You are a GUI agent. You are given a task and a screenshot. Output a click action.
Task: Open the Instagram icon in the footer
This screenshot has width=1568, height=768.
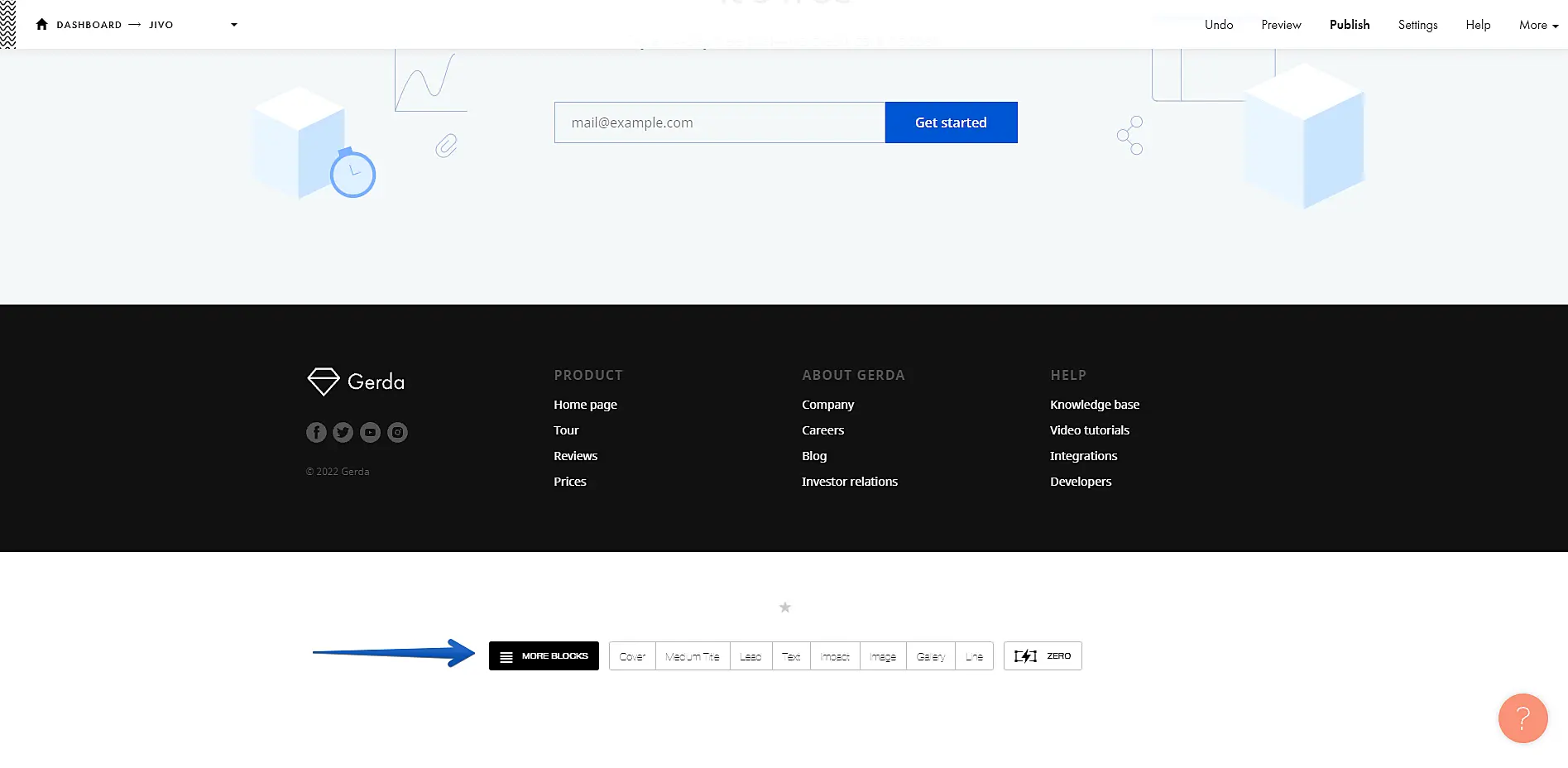(398, 432)
